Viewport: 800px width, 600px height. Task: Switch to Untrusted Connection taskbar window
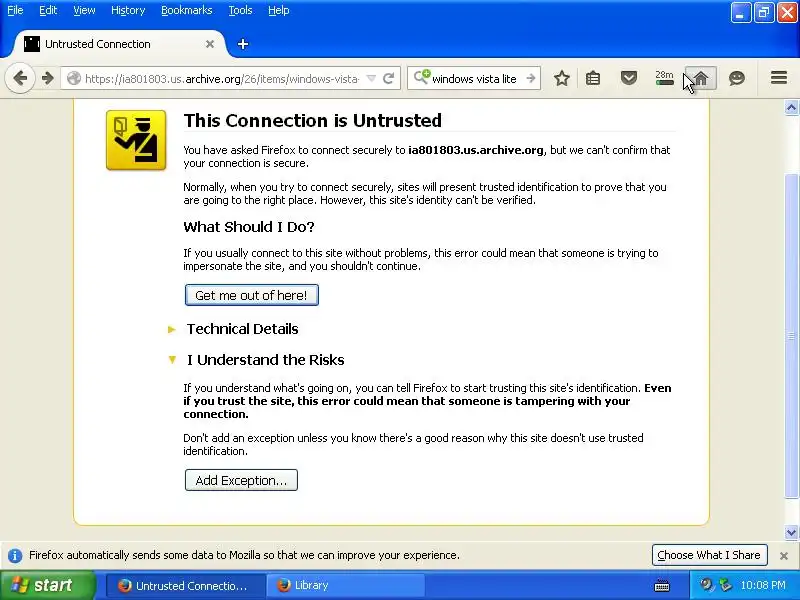click(186, 586)
